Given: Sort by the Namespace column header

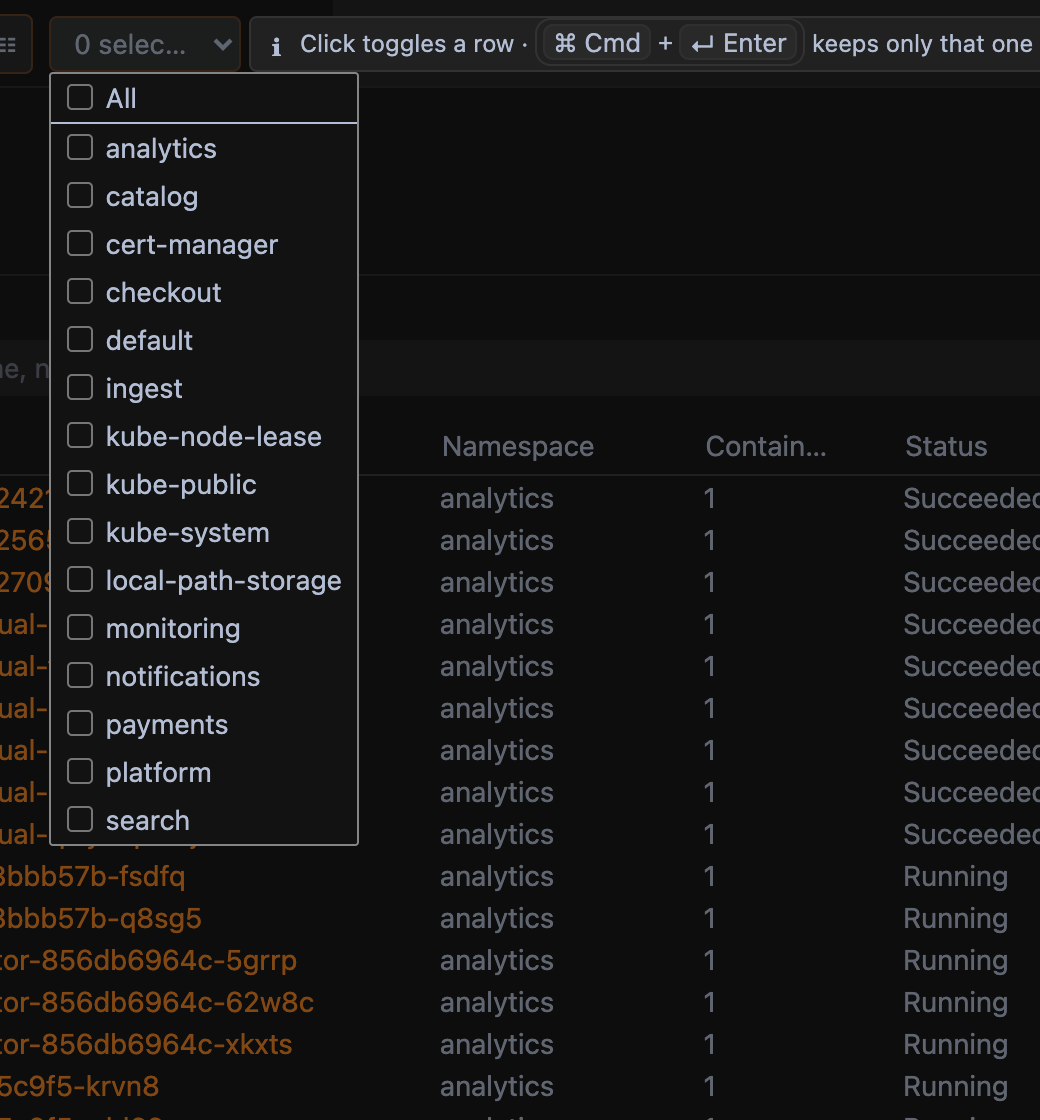Looking at the screenshot, I should [518, 446].
